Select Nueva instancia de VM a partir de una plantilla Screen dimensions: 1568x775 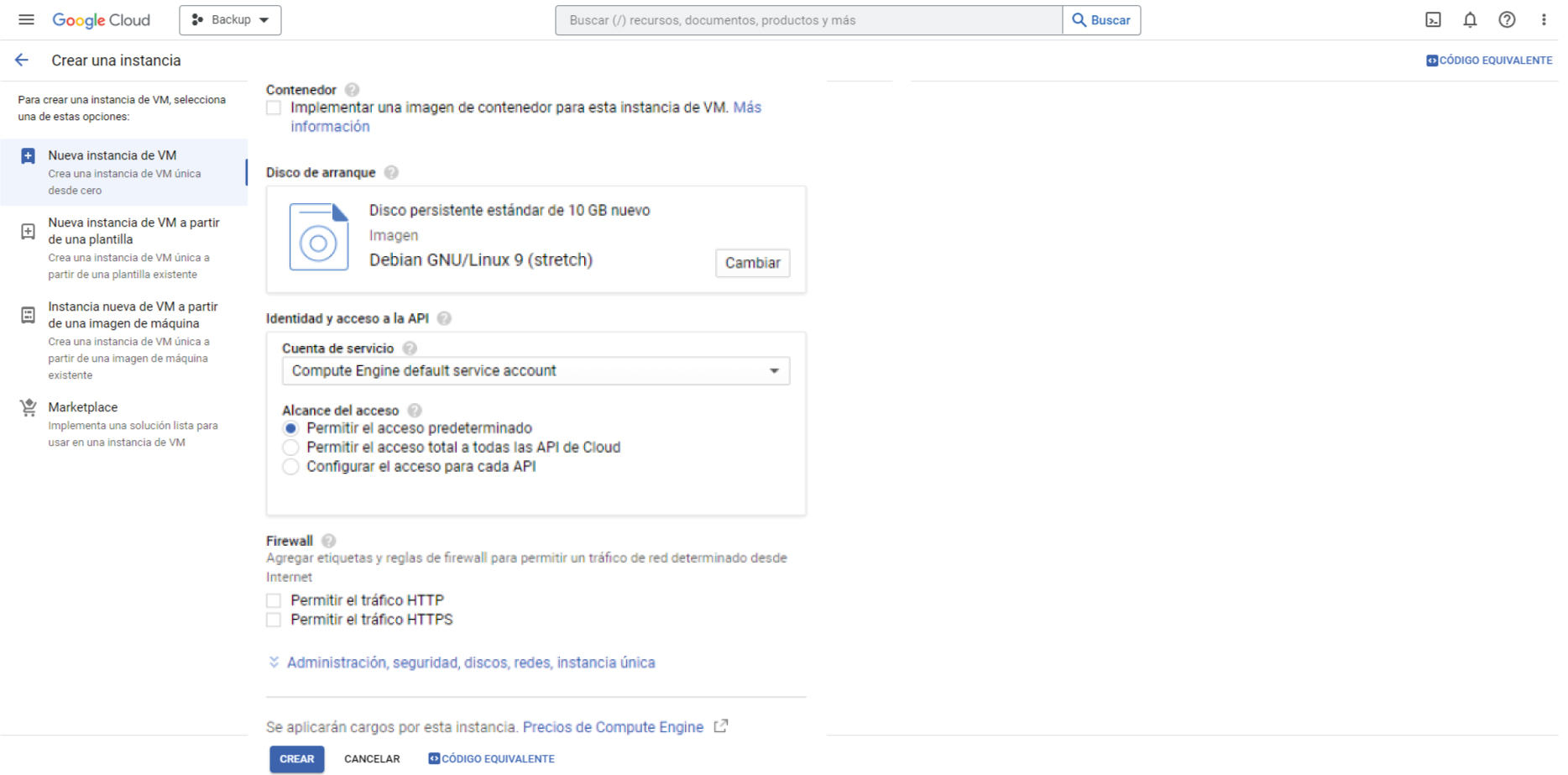(133, 231)
